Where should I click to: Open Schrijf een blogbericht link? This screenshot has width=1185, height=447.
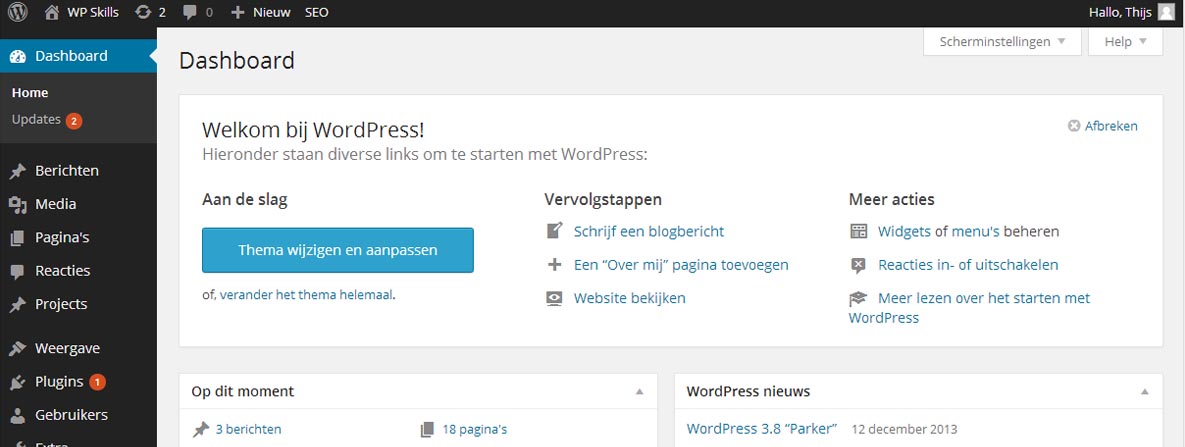pyautogui.click(x=649, y=231)
